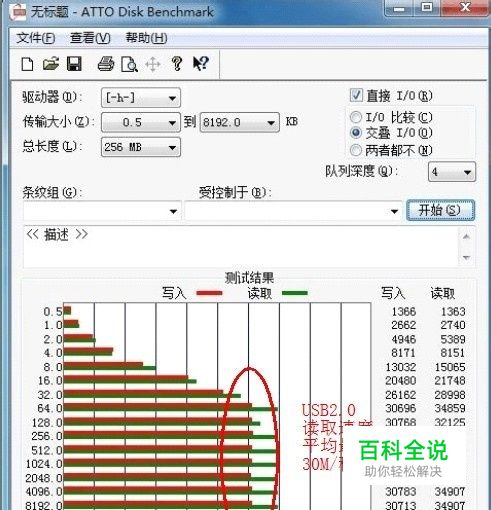Click read value 15065 in results
The height and width of the screenshot is (510, 491).
tap(450, 367)
